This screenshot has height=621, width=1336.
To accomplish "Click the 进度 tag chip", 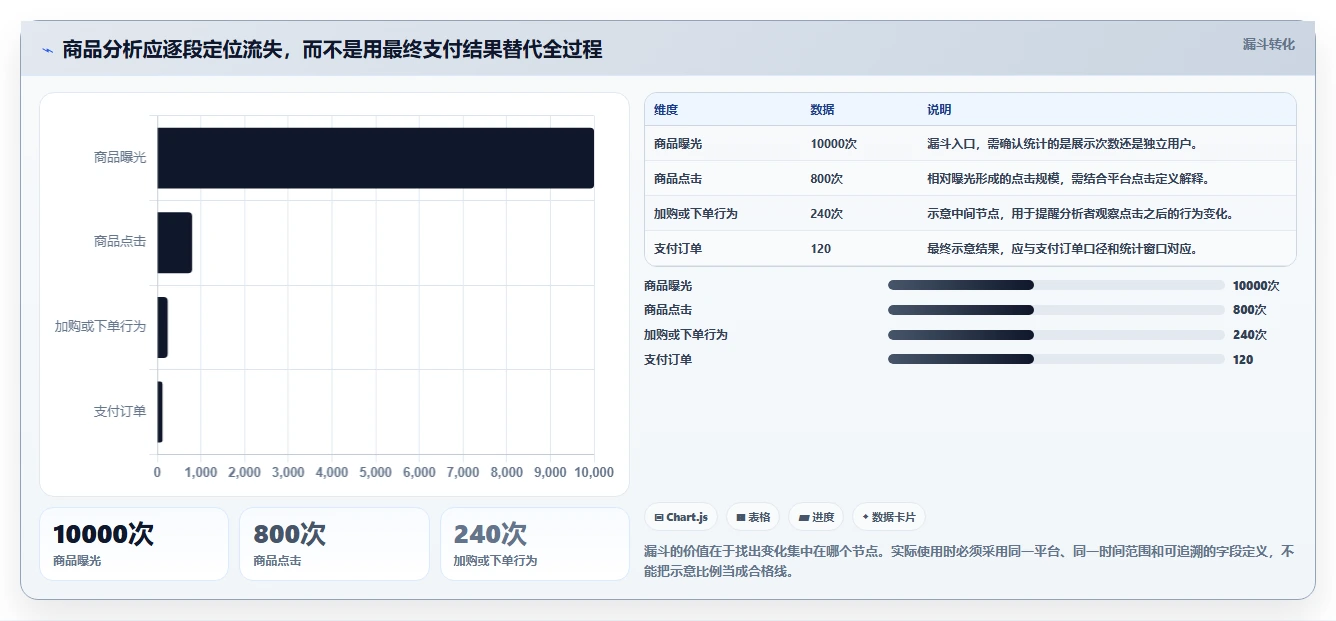I will pyautogui.click(x=816, y=517).
